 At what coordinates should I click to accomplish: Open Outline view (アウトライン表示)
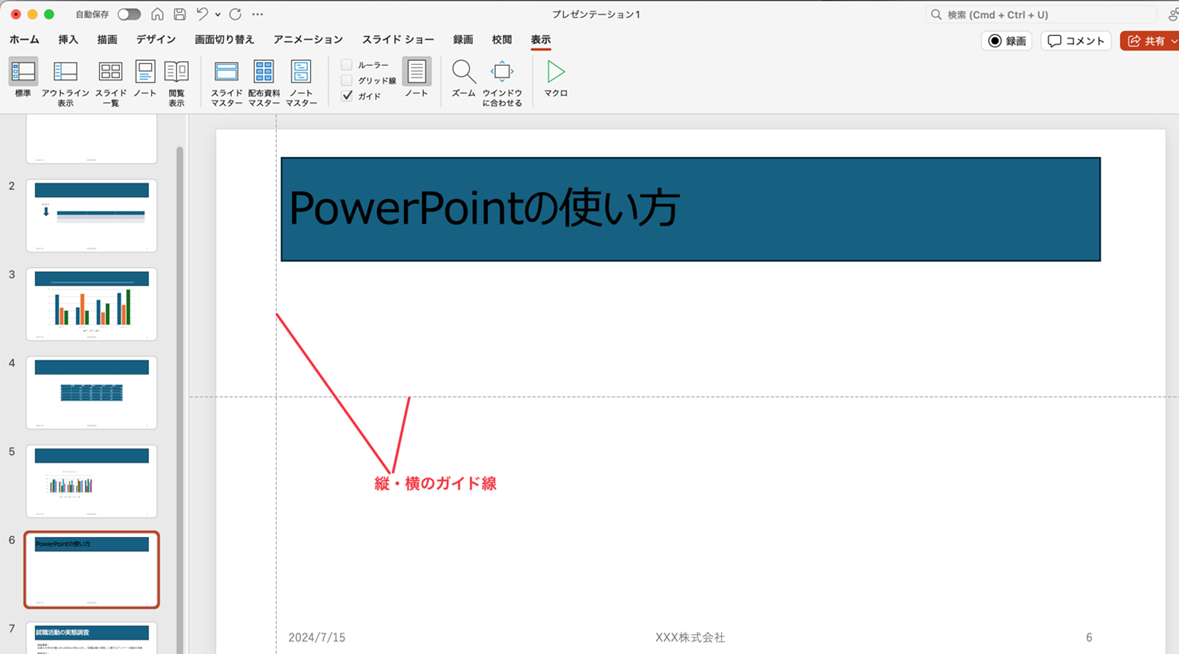(x=65, y=83)
